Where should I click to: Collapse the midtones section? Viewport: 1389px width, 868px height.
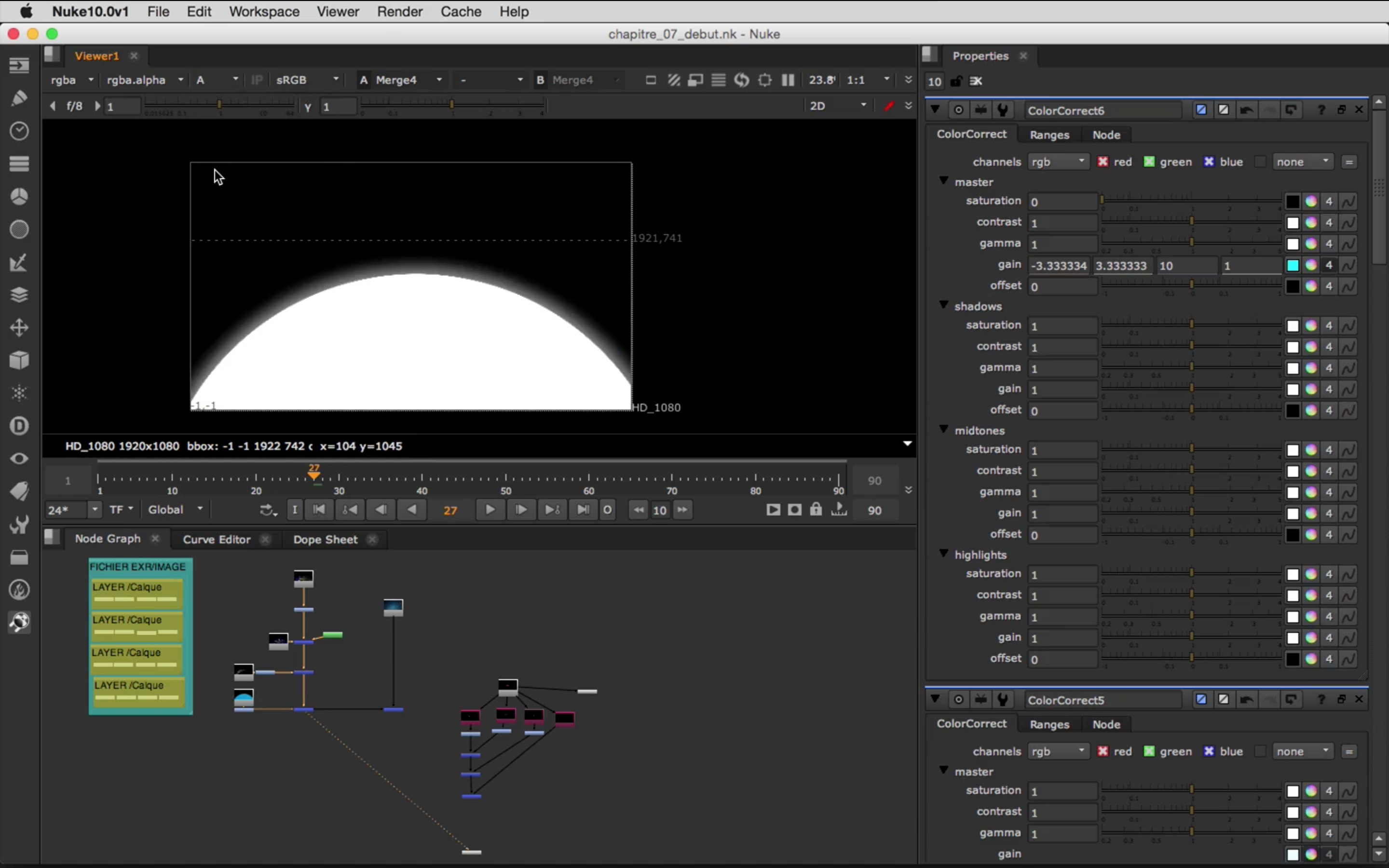coord(943,429)
